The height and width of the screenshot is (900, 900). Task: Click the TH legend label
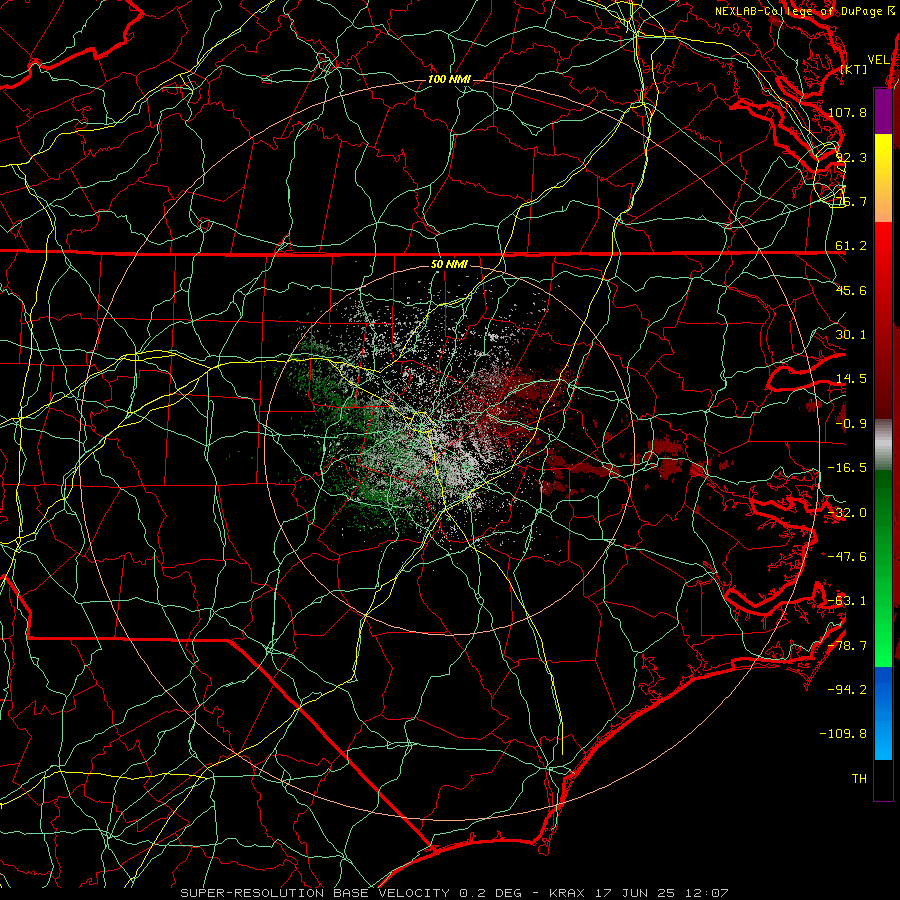pyautogui.click(x=859, y=779)
